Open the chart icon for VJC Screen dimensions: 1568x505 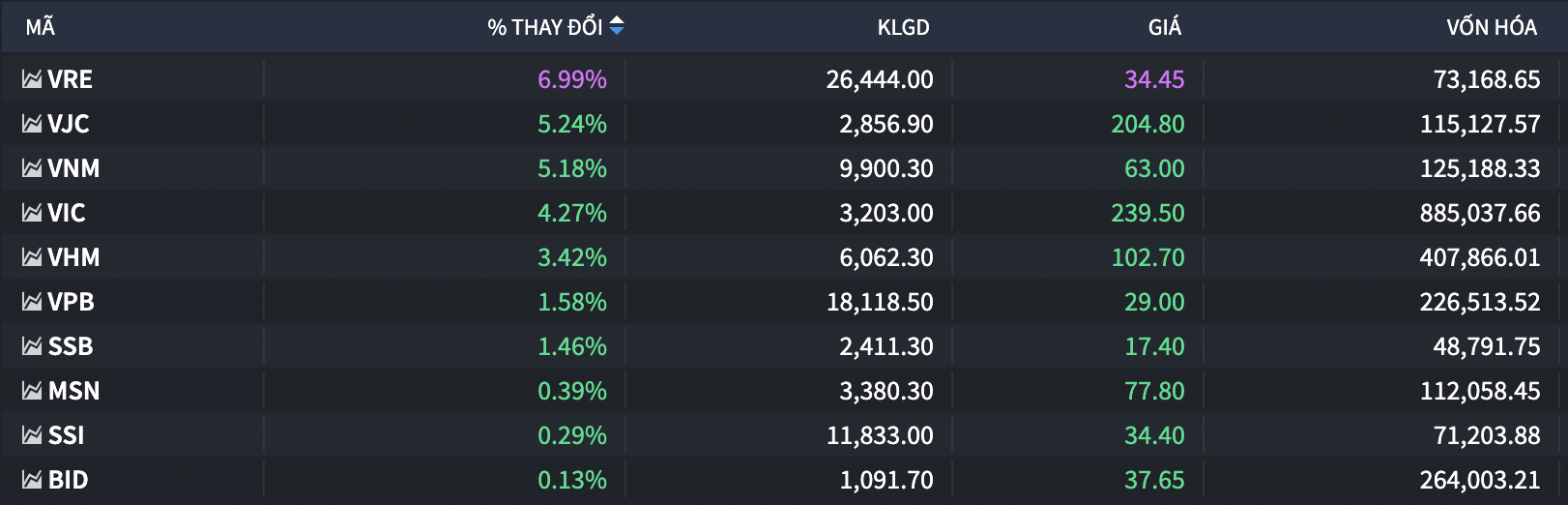tap(32, 124)
